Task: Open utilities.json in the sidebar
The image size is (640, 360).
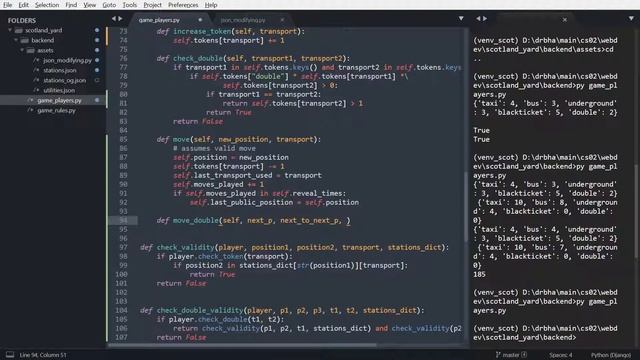Action: click(x=59, y=90)
